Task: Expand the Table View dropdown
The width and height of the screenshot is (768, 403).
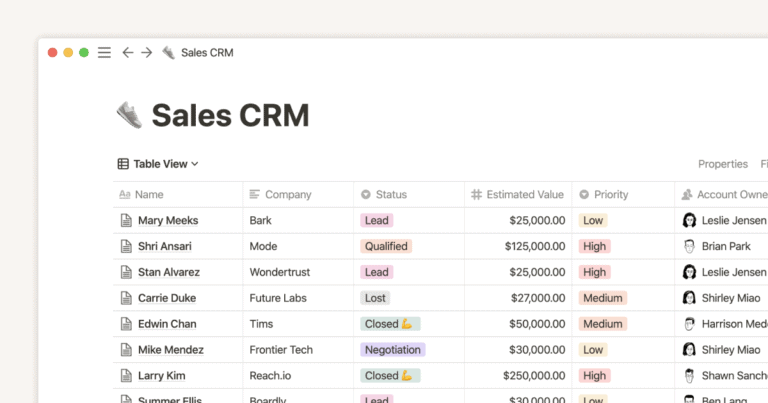Action: coord(159,164)
